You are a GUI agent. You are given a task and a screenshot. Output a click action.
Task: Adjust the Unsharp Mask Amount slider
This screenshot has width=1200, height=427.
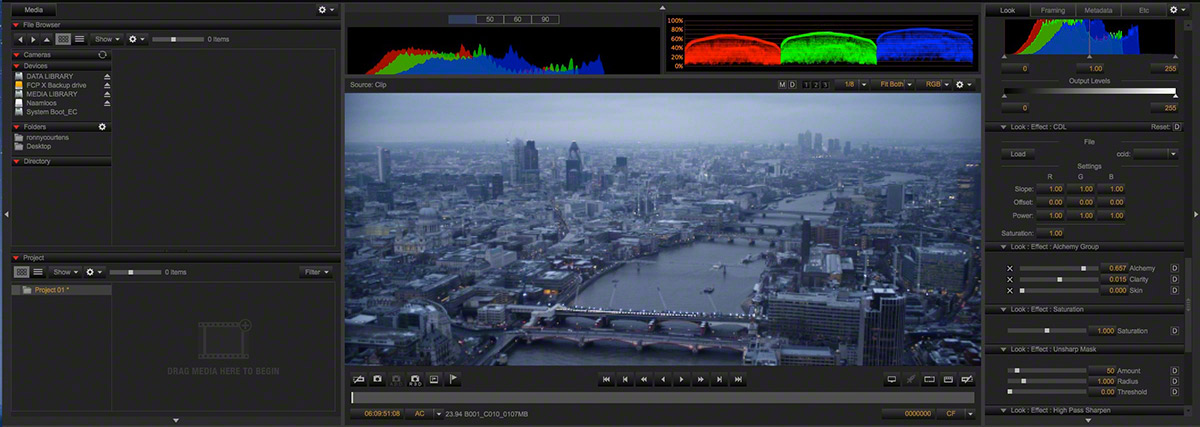[x=1047, y=370]
